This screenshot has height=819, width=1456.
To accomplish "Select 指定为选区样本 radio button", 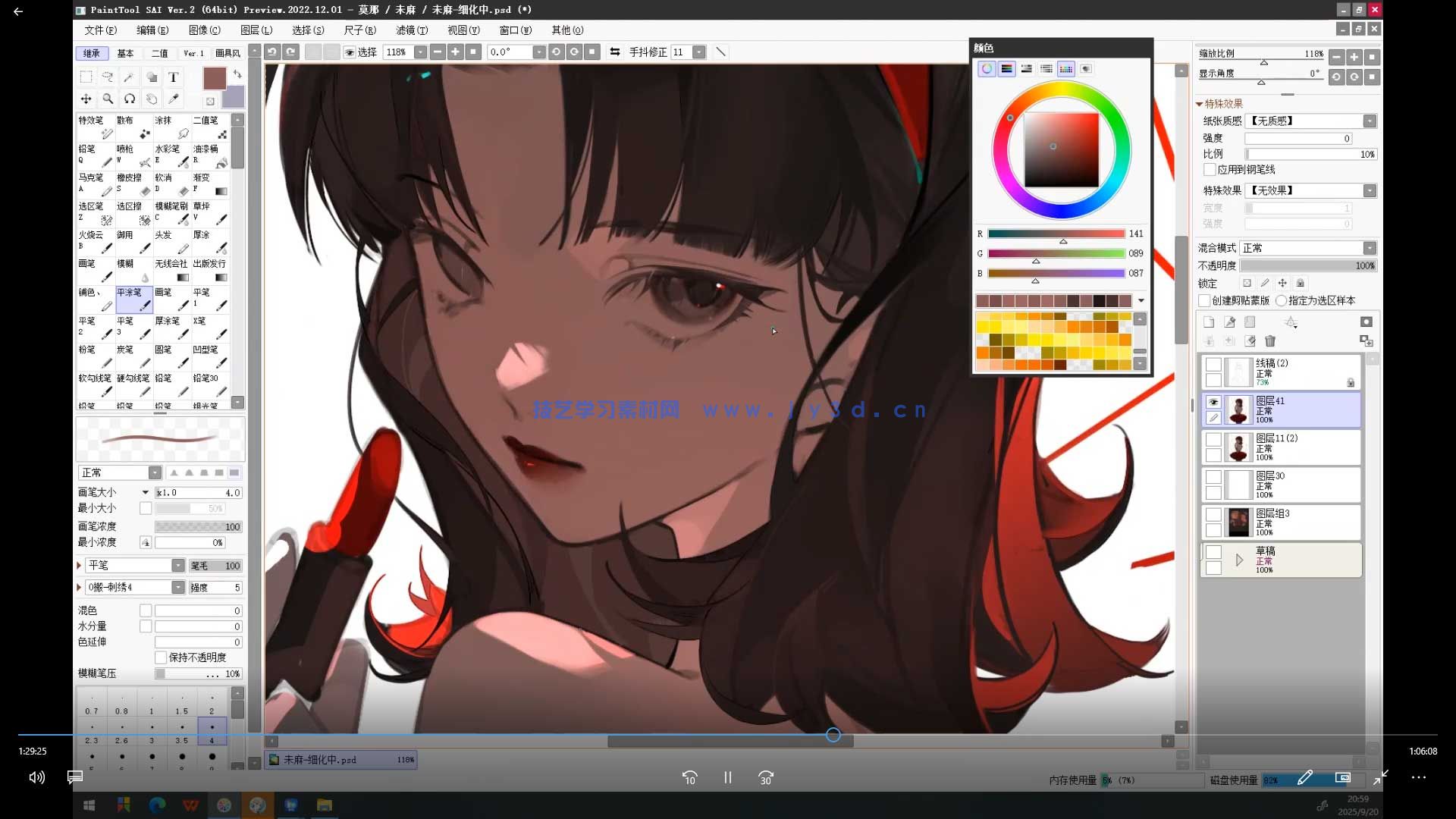I will (x=1282, y=301).
